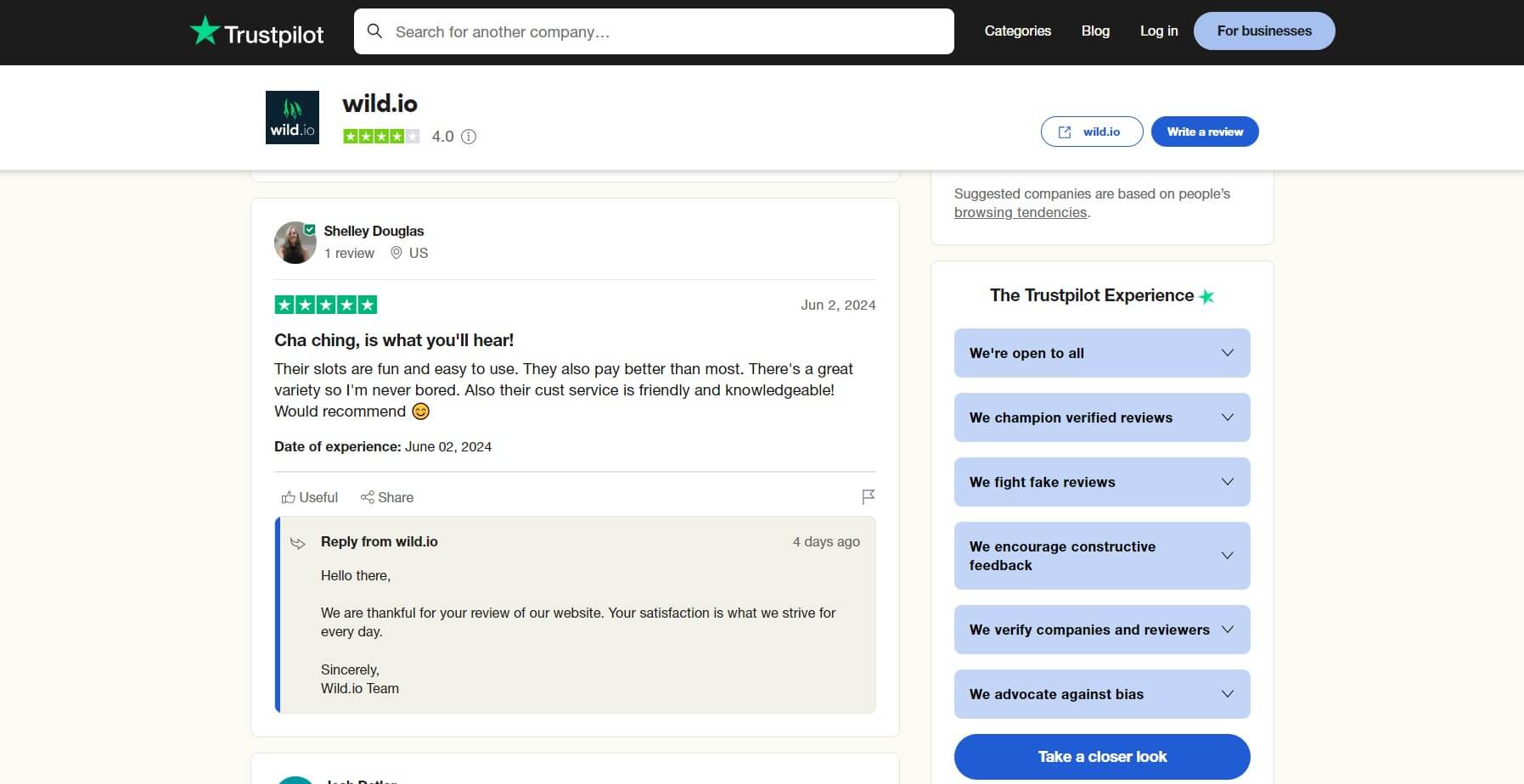1524x784 pixels.
Task: Click the search magnifier icon
Action: pyautogui.click(x=374, y=31)
